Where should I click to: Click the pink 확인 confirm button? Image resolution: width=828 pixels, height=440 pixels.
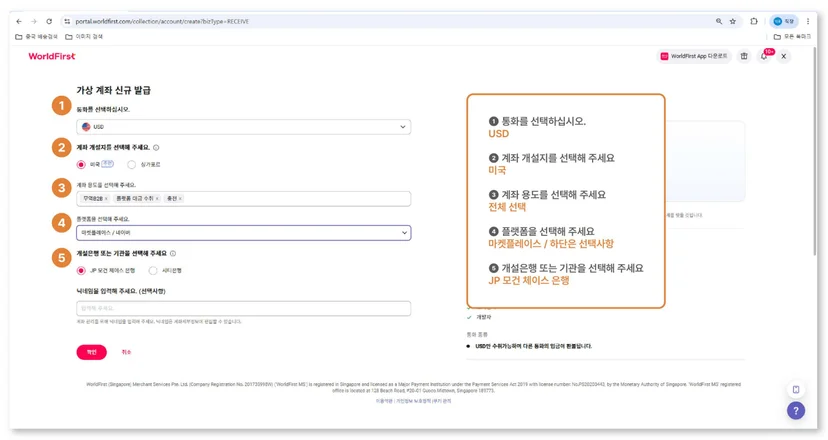tap(91, 352)
